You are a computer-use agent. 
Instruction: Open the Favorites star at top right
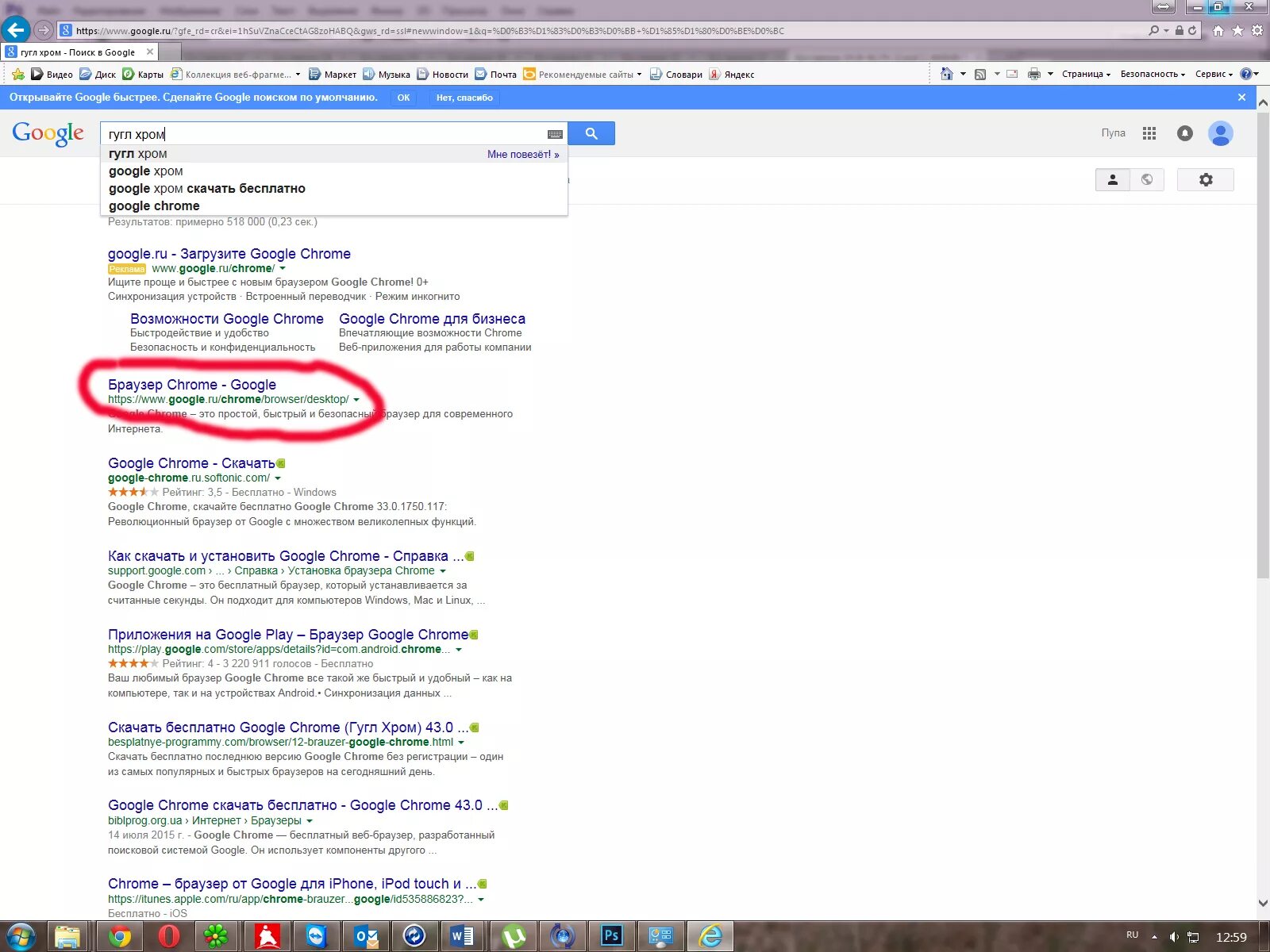tap(1237, 31)
